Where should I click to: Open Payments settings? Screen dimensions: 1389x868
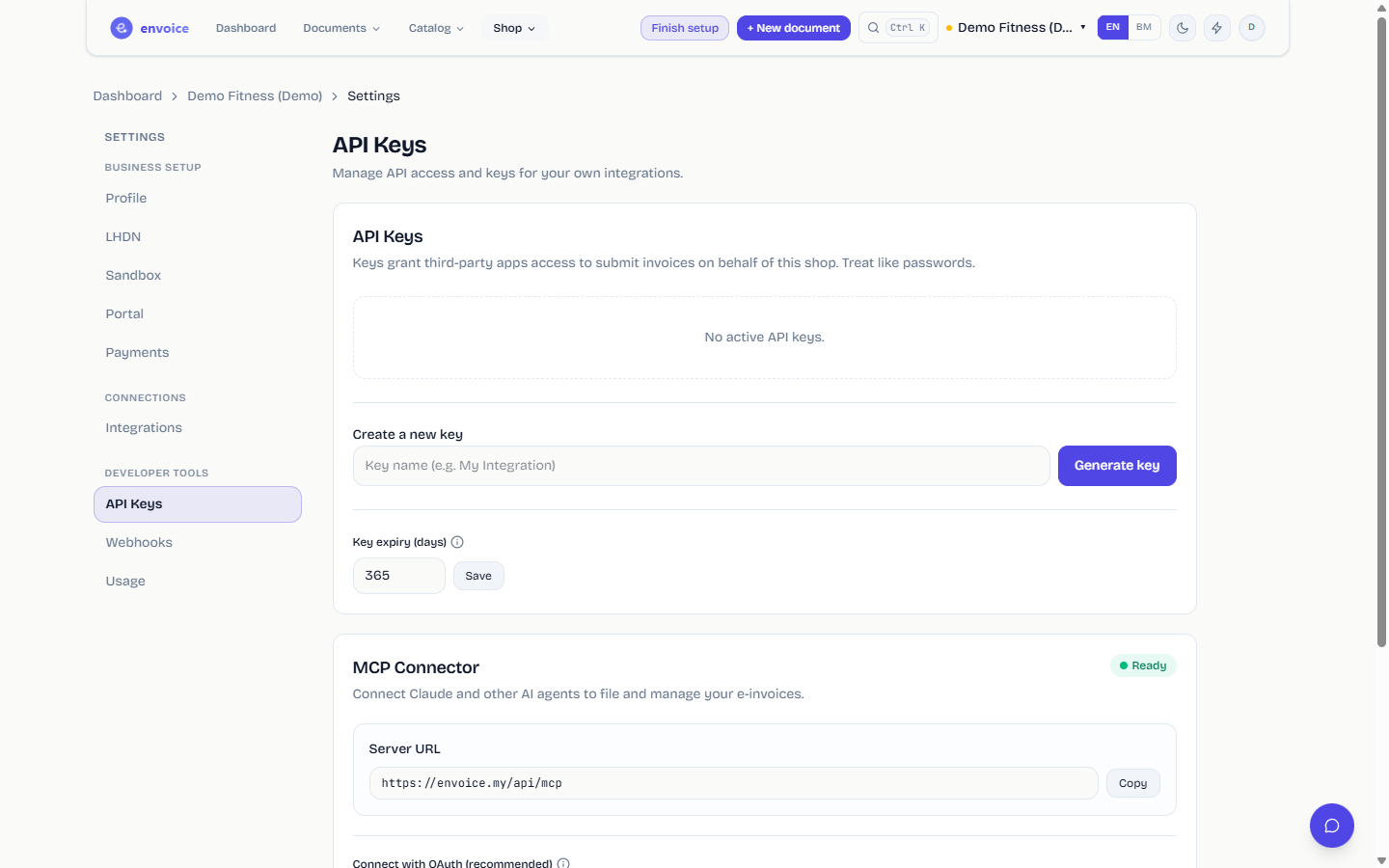click(x=198, y=353)
